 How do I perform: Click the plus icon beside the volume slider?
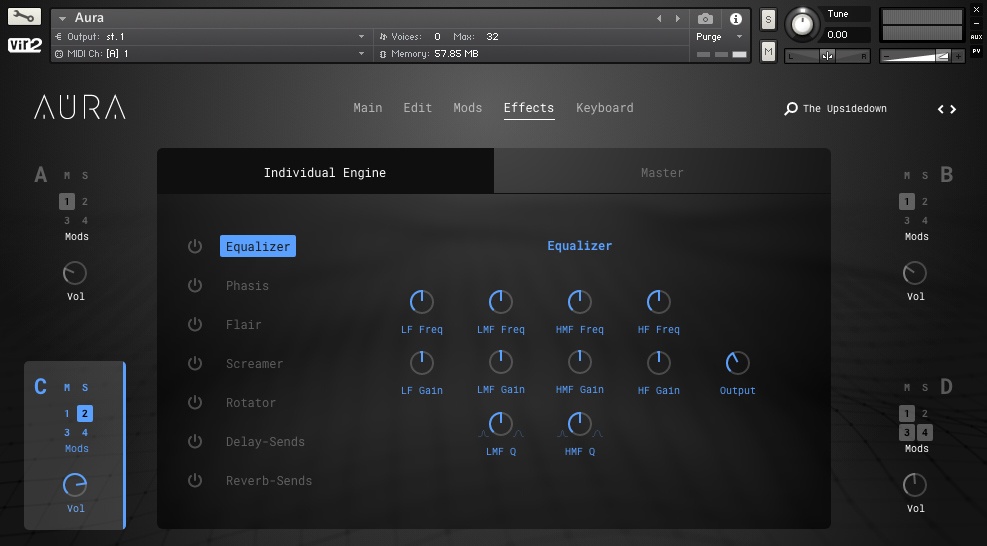(958, 56)
